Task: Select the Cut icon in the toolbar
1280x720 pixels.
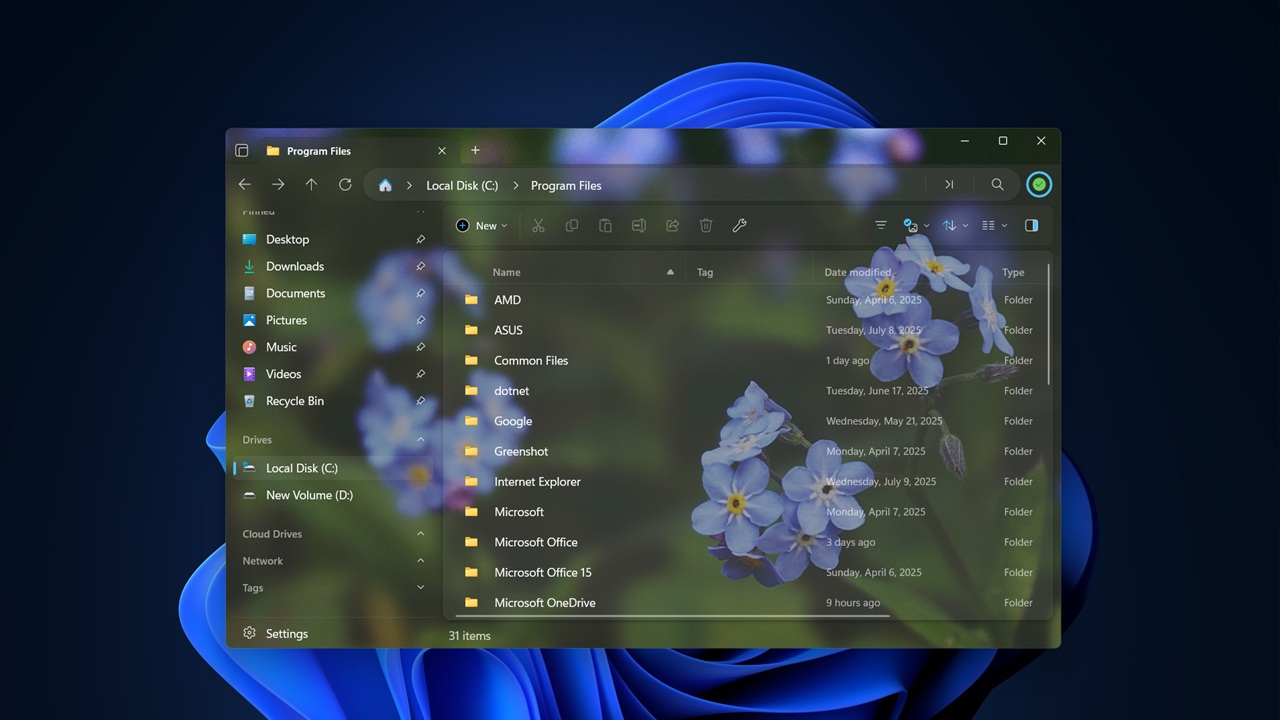Action: pos(538,225)
